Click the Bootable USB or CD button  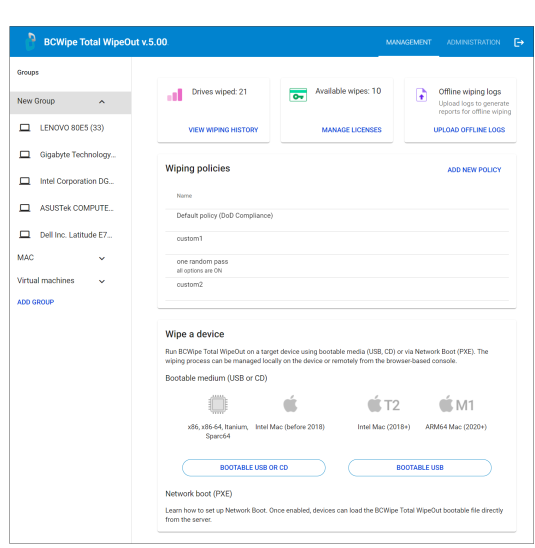pos(254,468)
